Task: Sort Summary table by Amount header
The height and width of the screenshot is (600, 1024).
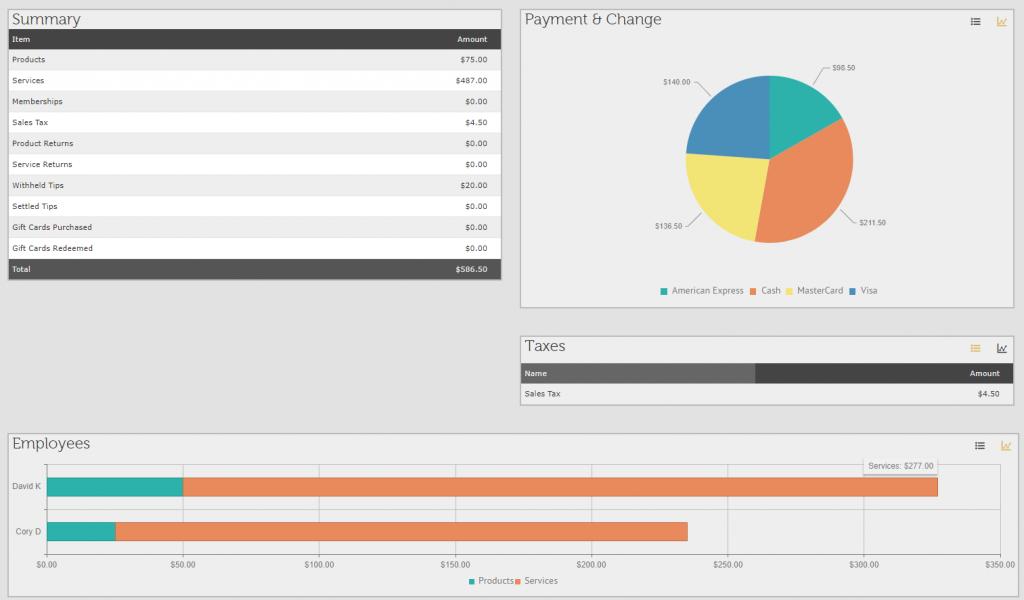Action: (472, 39)
